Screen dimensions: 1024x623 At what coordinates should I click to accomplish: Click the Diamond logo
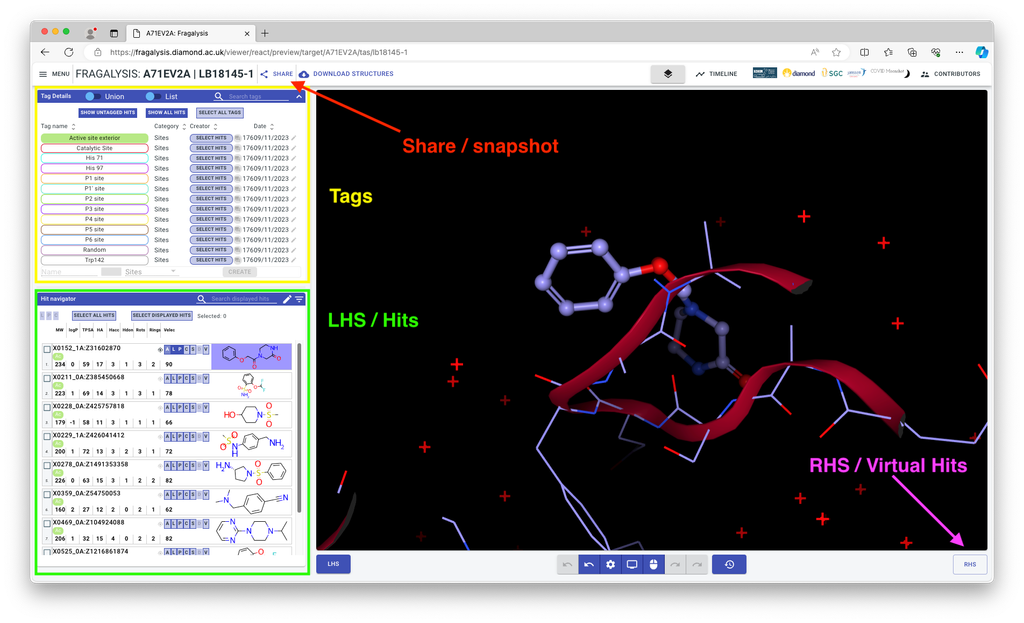pos(799,73)
